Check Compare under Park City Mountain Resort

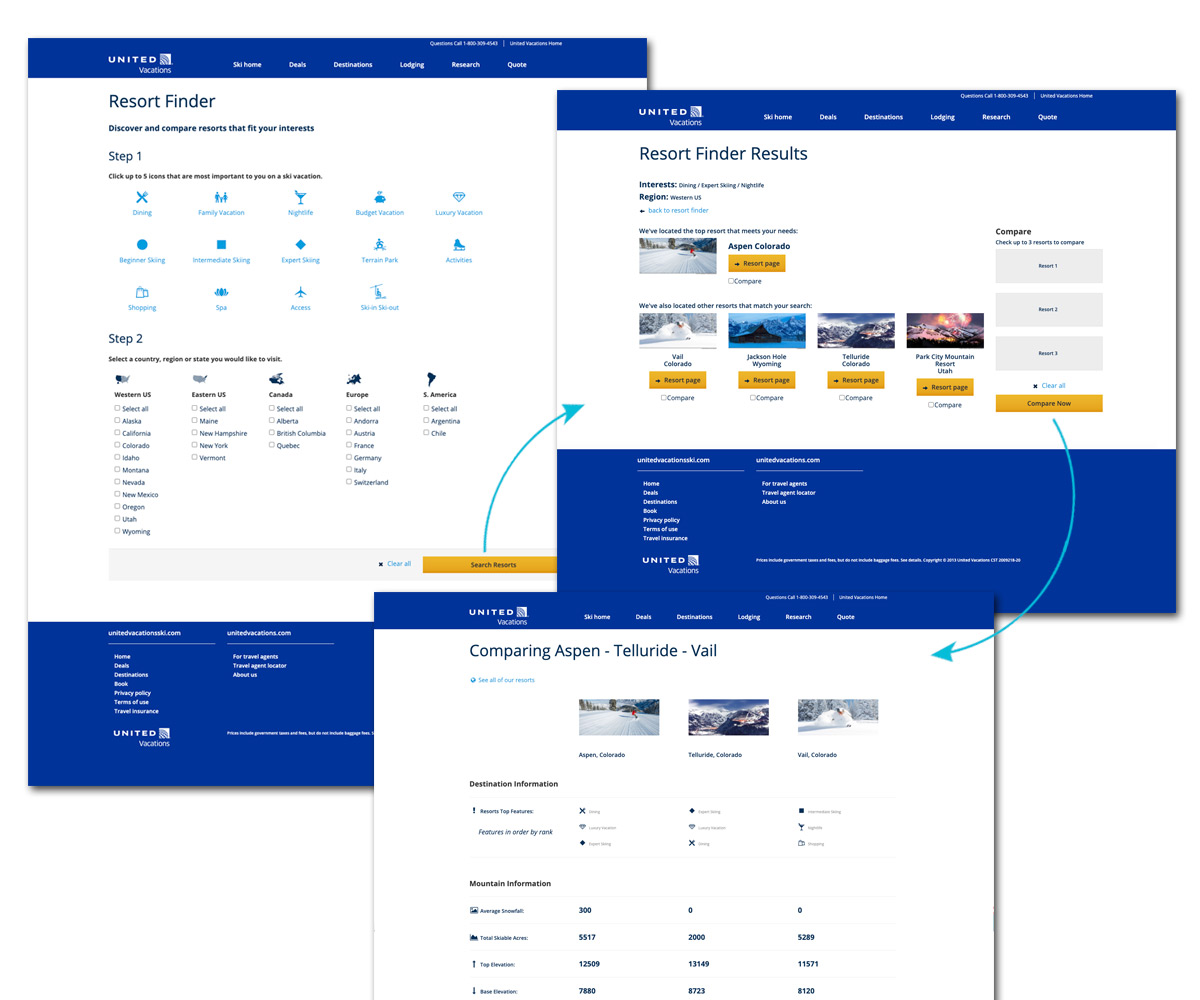931,405
